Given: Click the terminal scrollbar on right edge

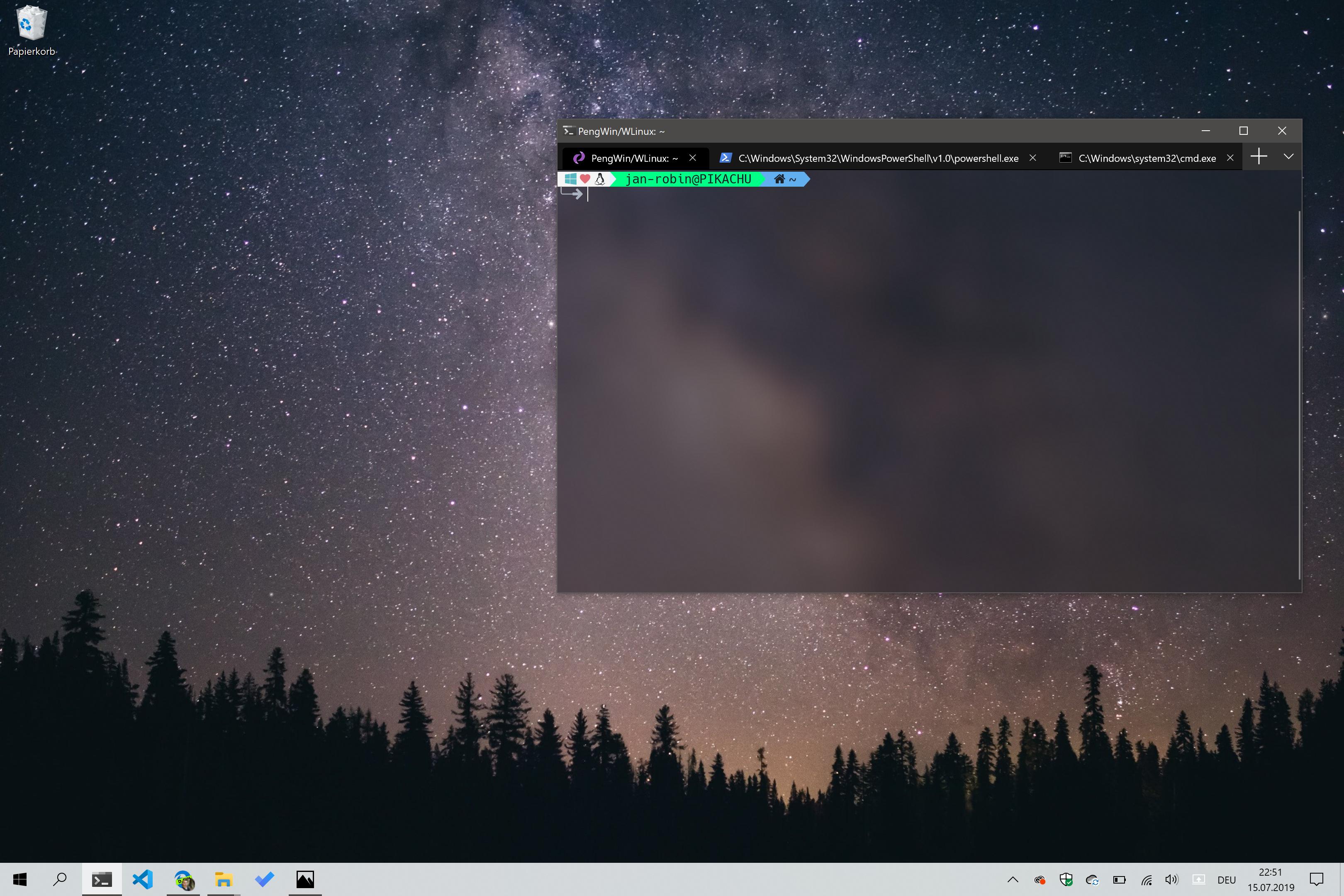Looking at the screenshot, I should pyautogui.click(x=1299, y=394).
